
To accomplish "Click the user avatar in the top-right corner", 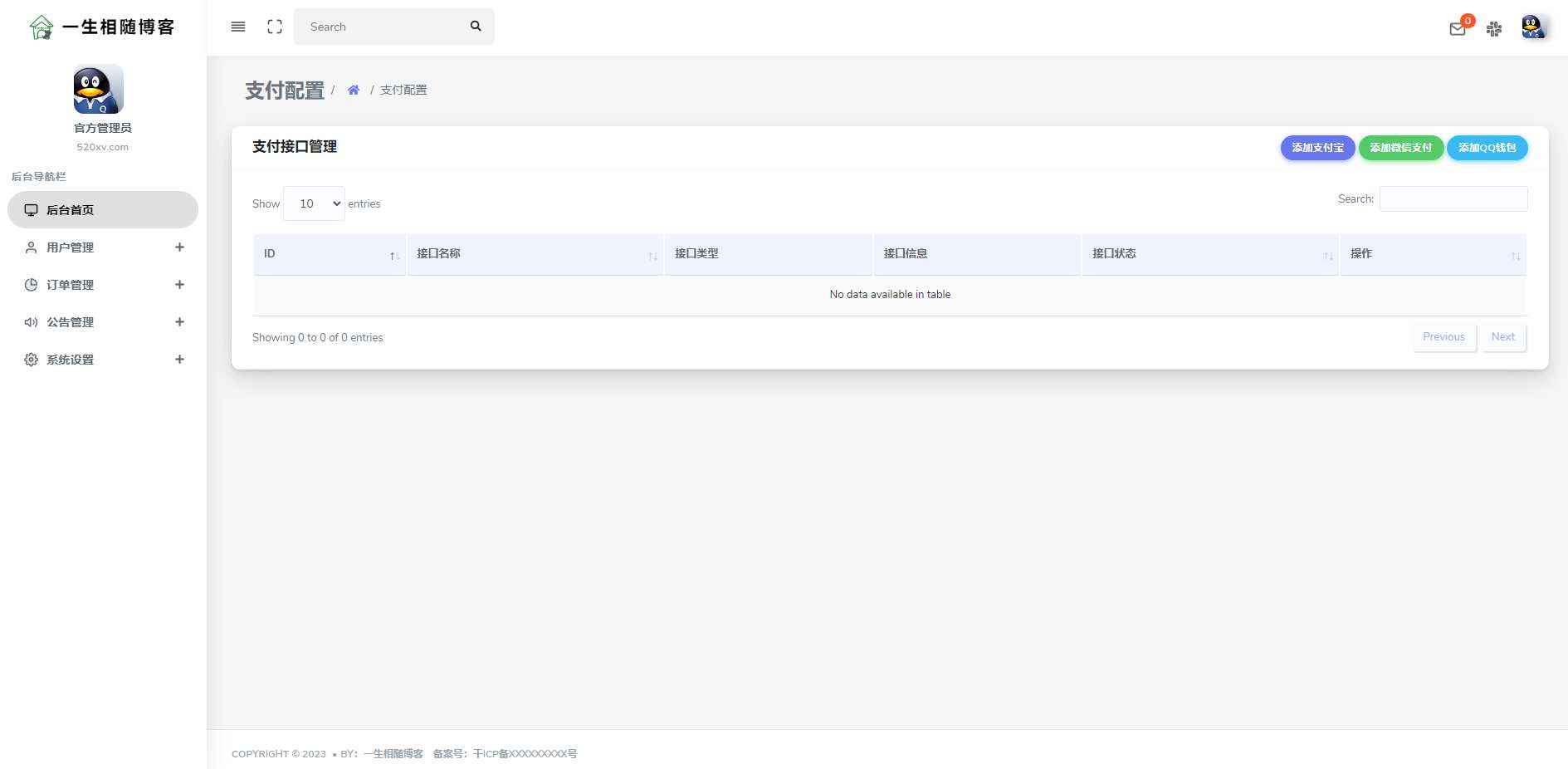I will [1533, 27].
